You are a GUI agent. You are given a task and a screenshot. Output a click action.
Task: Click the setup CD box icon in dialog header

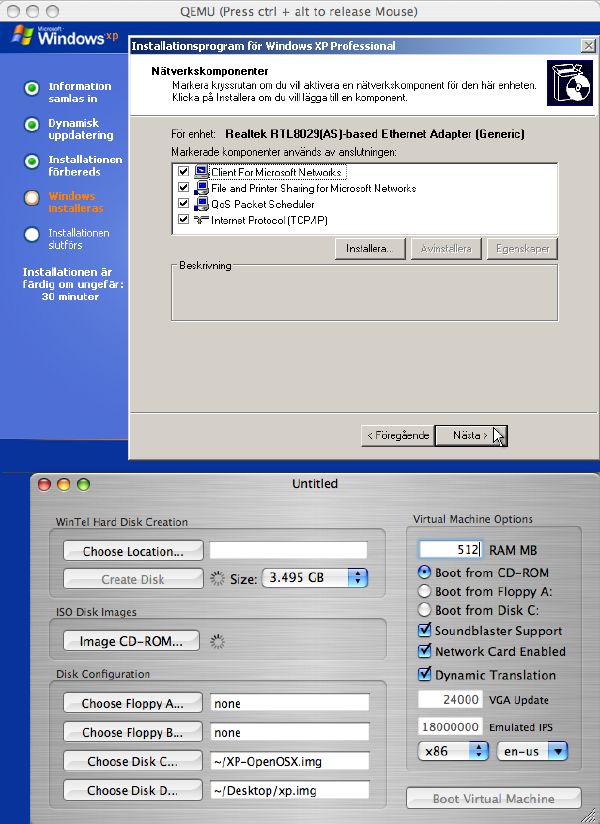pos(570,83)
